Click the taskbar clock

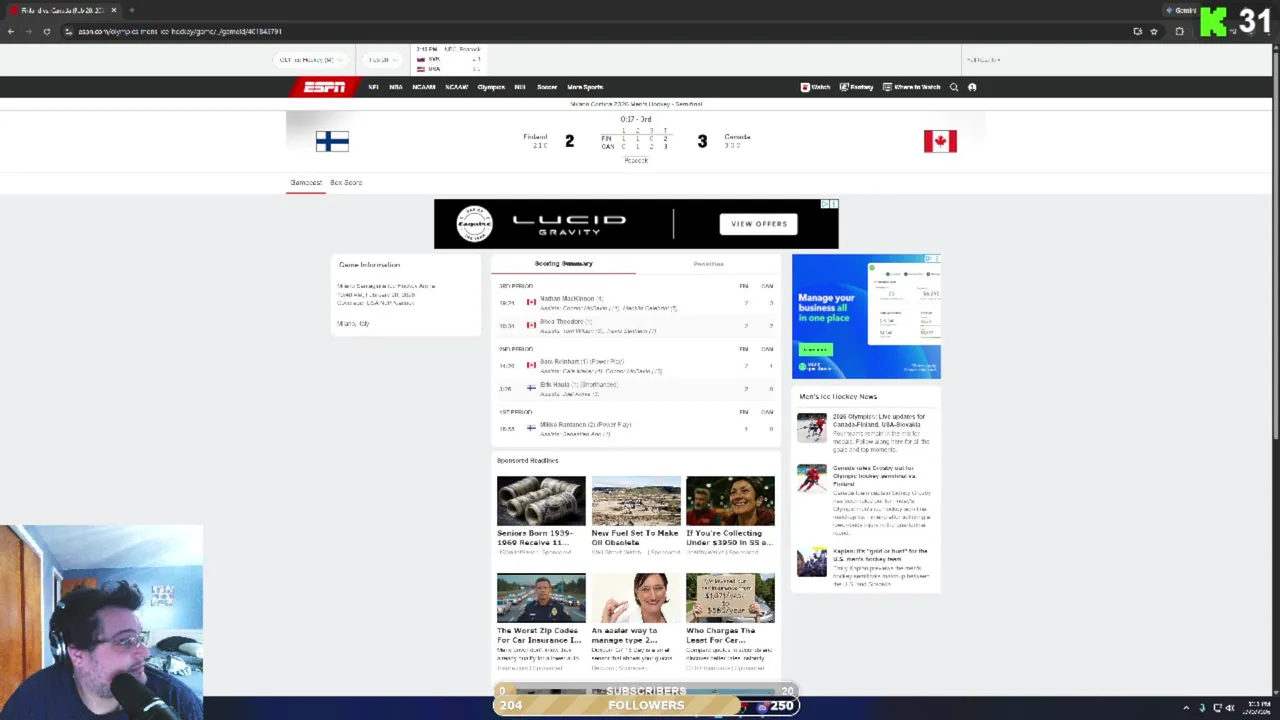click(x=1258, y=708)
